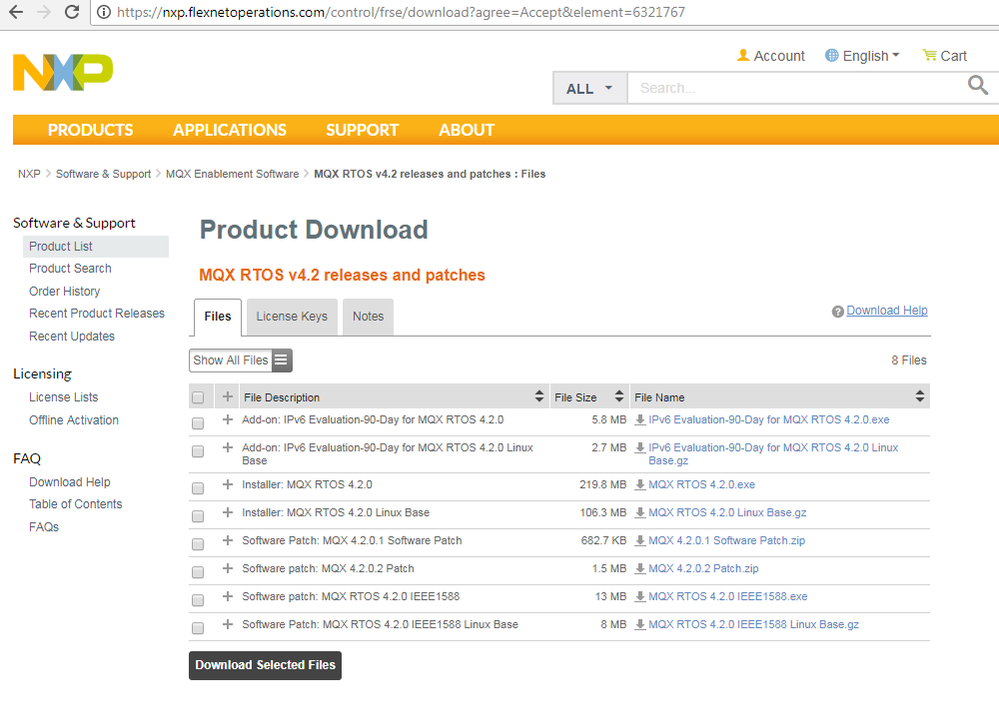This screenshot has width=999, height=710.
Task: Check the IPv6 Evaluation Linux Base row
Action: pyautogui.click(x=198, y=451)
